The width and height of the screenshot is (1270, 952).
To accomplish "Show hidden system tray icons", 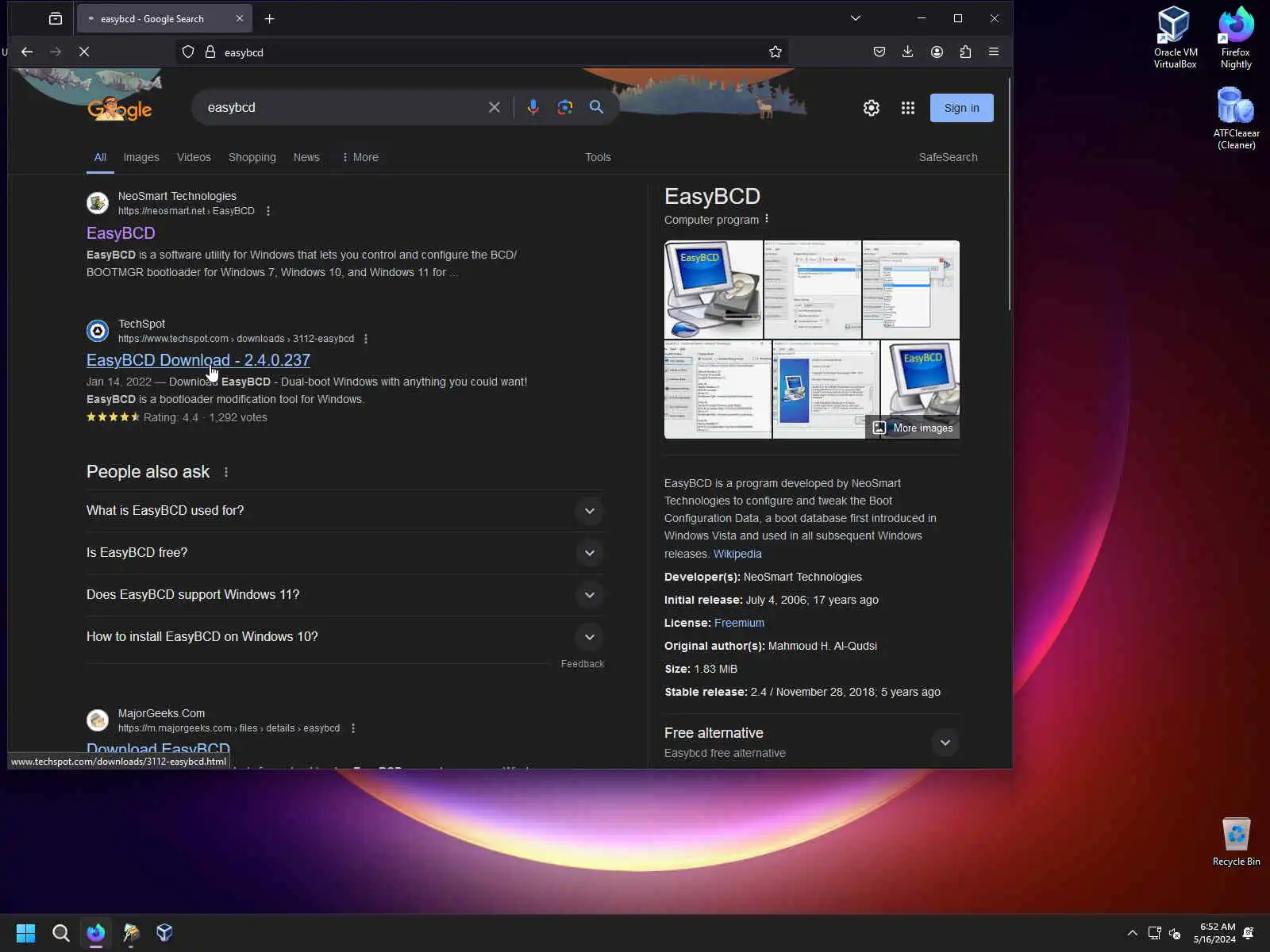I will 1132,933.
